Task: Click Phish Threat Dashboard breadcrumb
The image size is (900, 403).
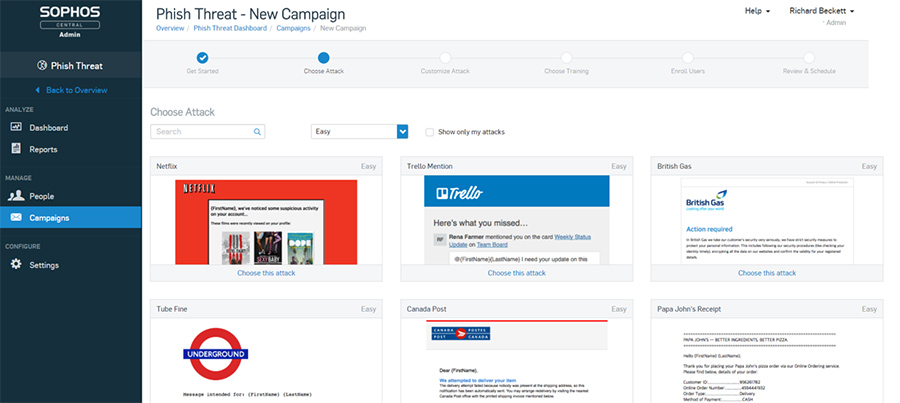Action: coord(230,28)
